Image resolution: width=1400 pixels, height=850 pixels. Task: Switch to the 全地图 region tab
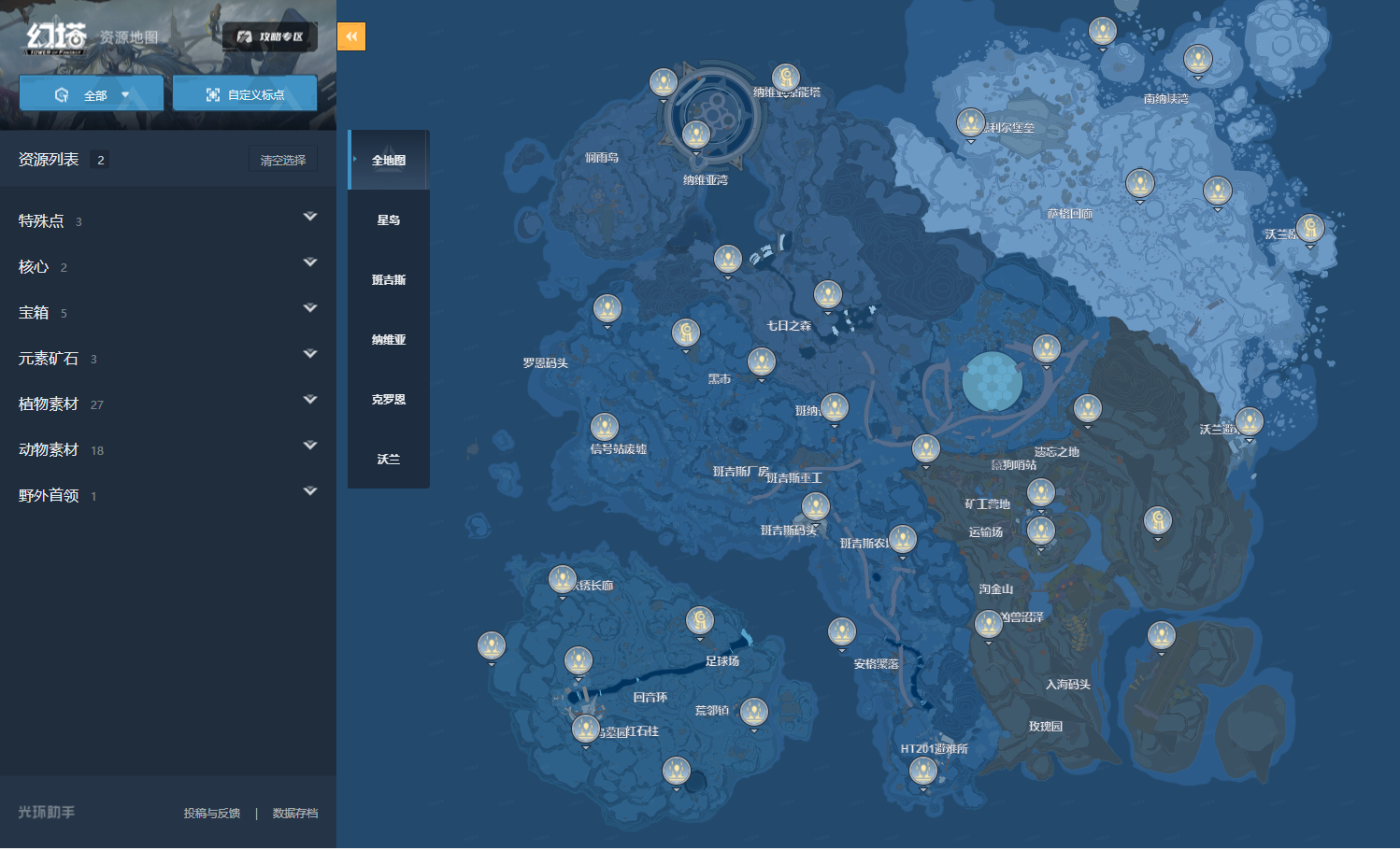[x=389, y=161]
